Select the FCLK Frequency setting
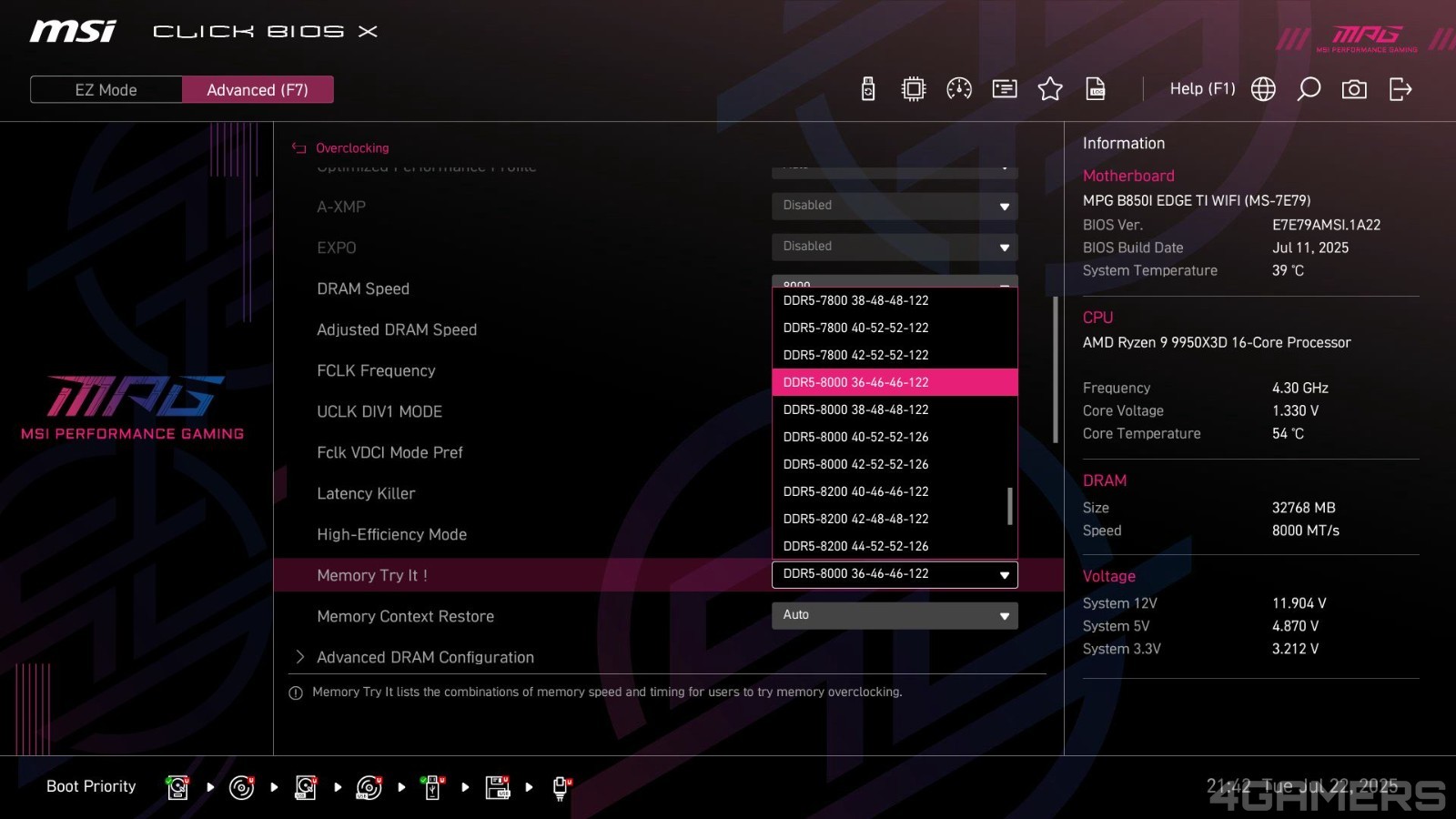 point(376,370)
